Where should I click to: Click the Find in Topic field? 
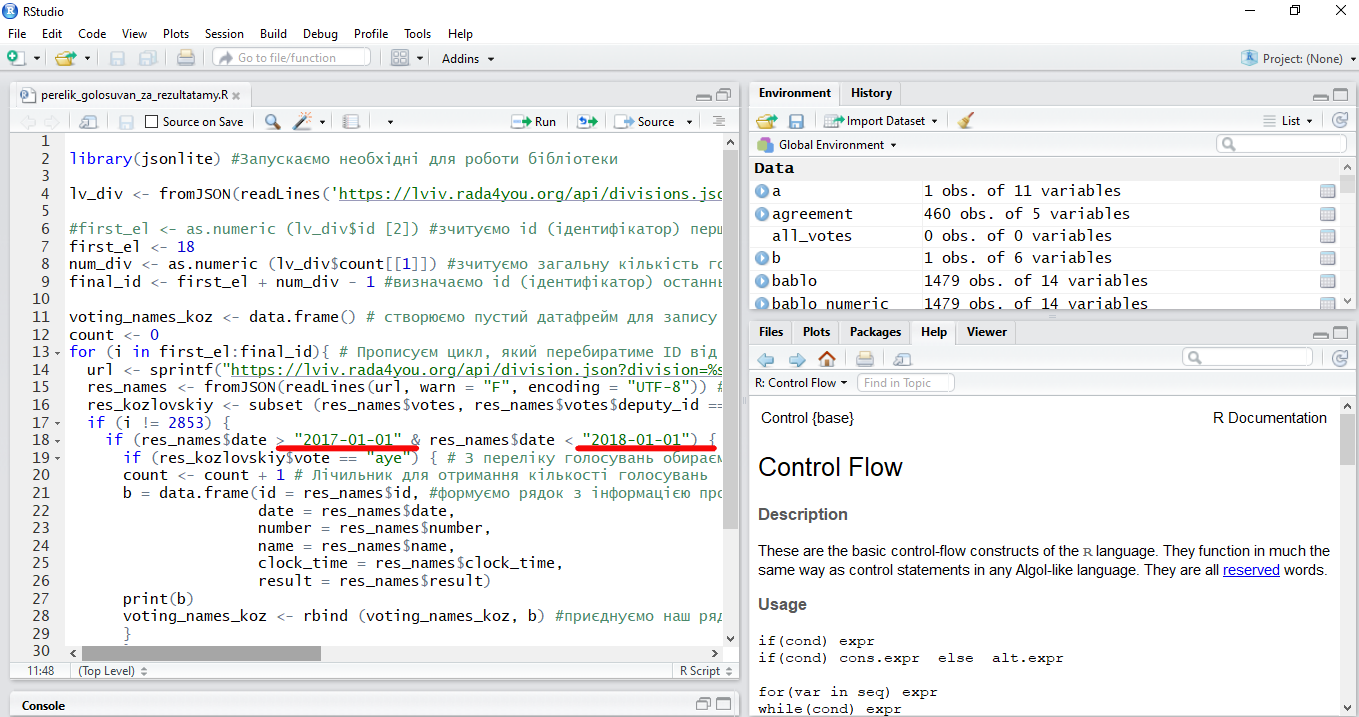[906, 383]
